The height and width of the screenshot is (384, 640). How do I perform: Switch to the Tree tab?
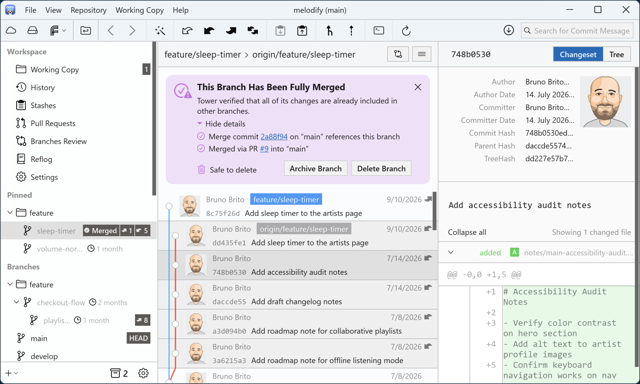click(616, 54)
